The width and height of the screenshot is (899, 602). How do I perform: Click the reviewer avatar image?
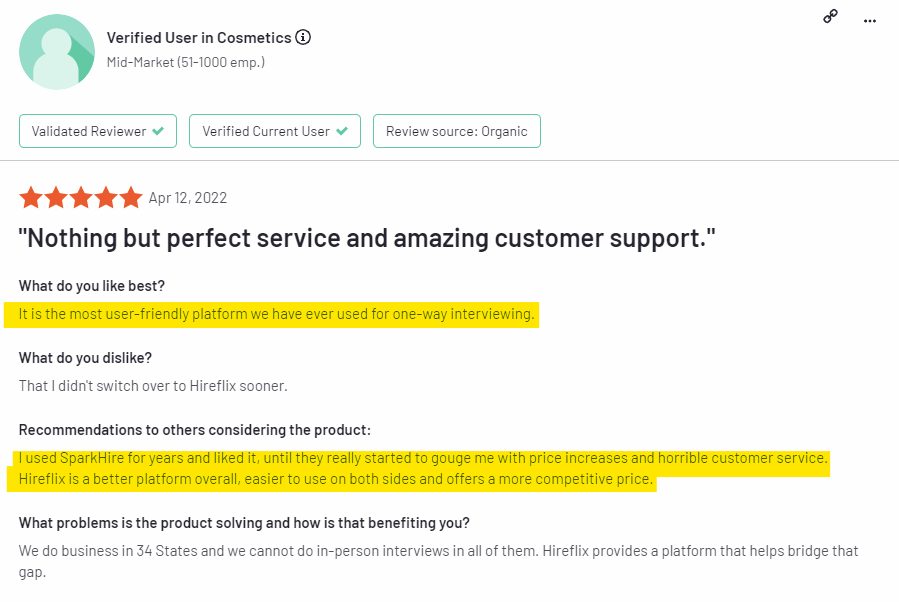pyautogui.click(x=57, y=52)
